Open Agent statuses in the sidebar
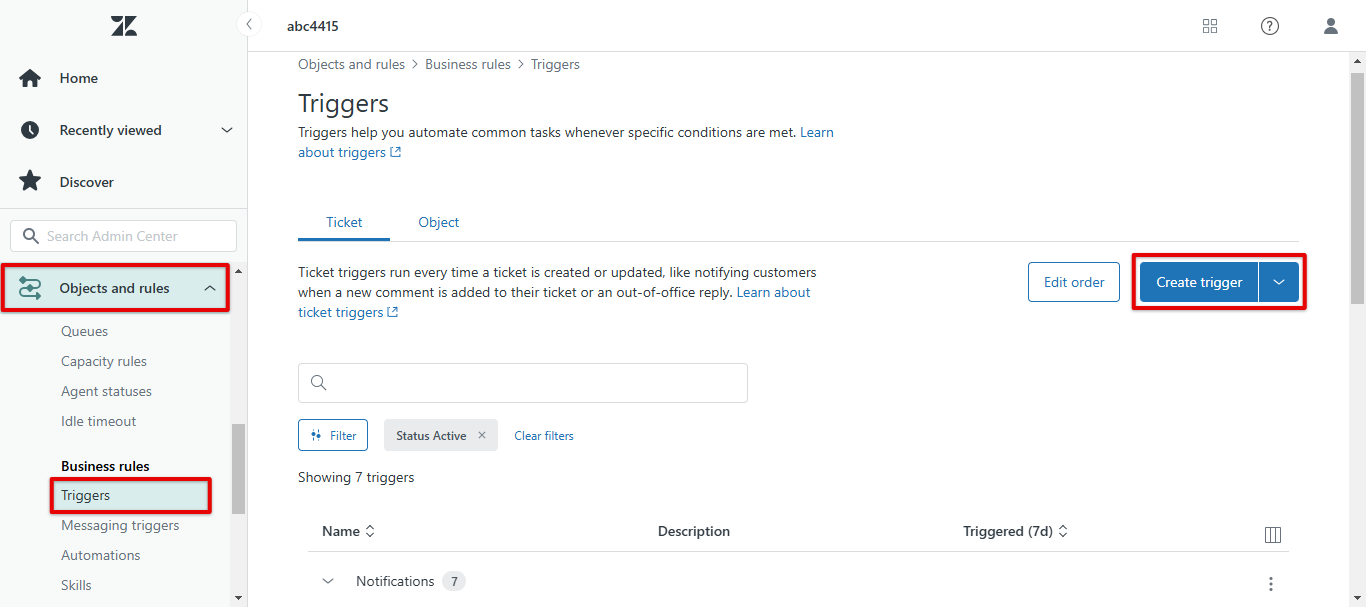The width and height of the screenshot is (1366, 607). 106,391
